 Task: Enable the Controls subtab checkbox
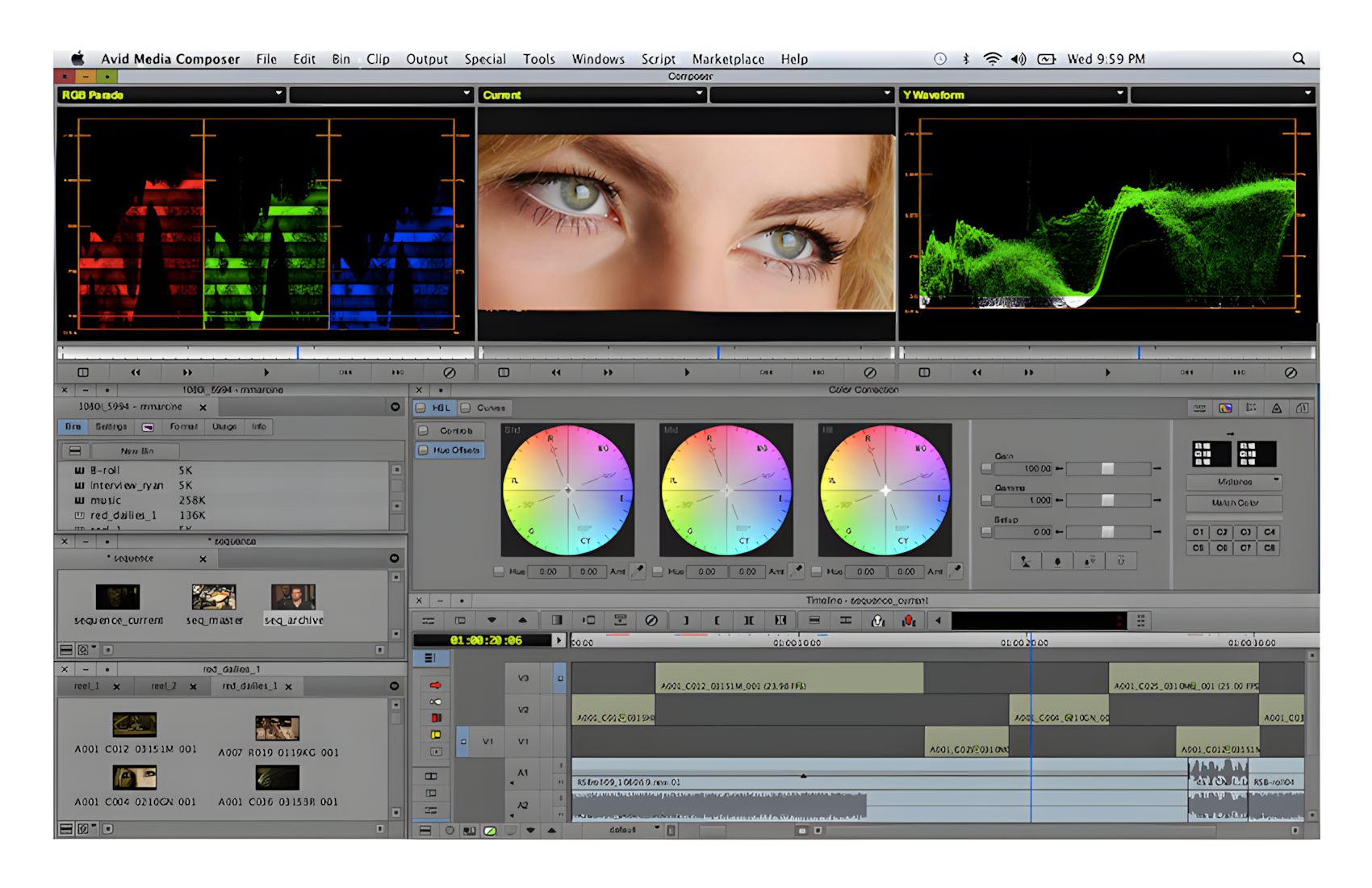(423, 430)
